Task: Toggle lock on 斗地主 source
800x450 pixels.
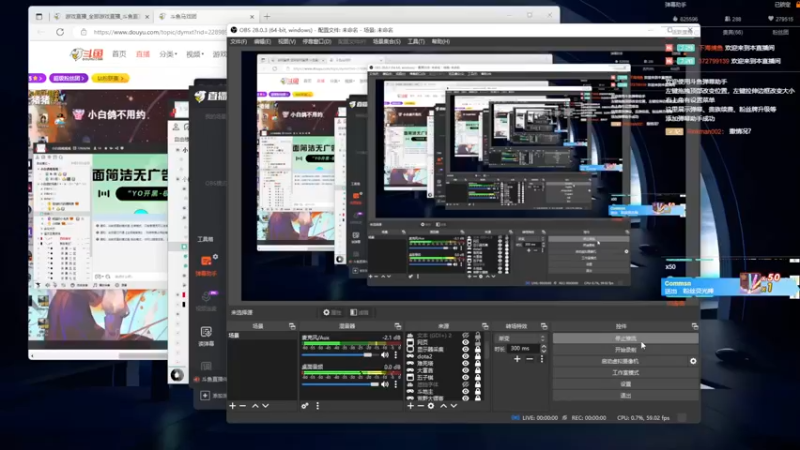Action: tap(478, 391)
